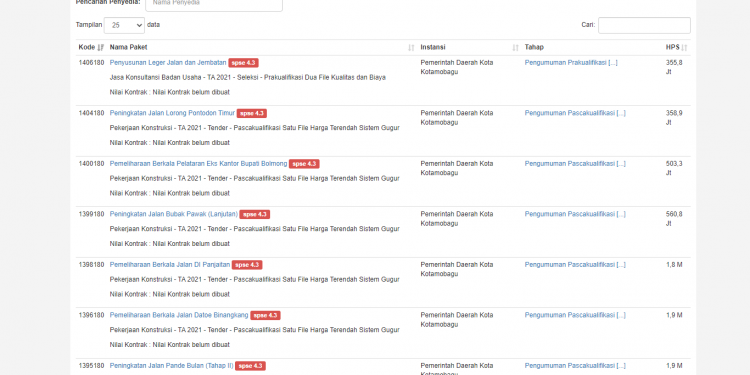Open Penyusunan Leger Jalan dan Jembatan link
Image resolution: width=750 pixels, height=375 pixels.
[x=168, y=63]
